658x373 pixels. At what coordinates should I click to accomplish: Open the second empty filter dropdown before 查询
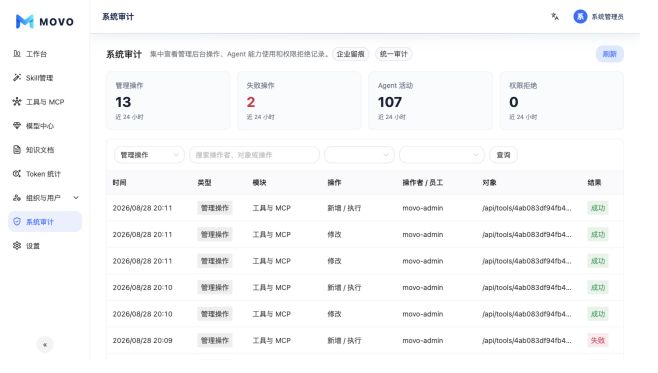tap(442, 155)
